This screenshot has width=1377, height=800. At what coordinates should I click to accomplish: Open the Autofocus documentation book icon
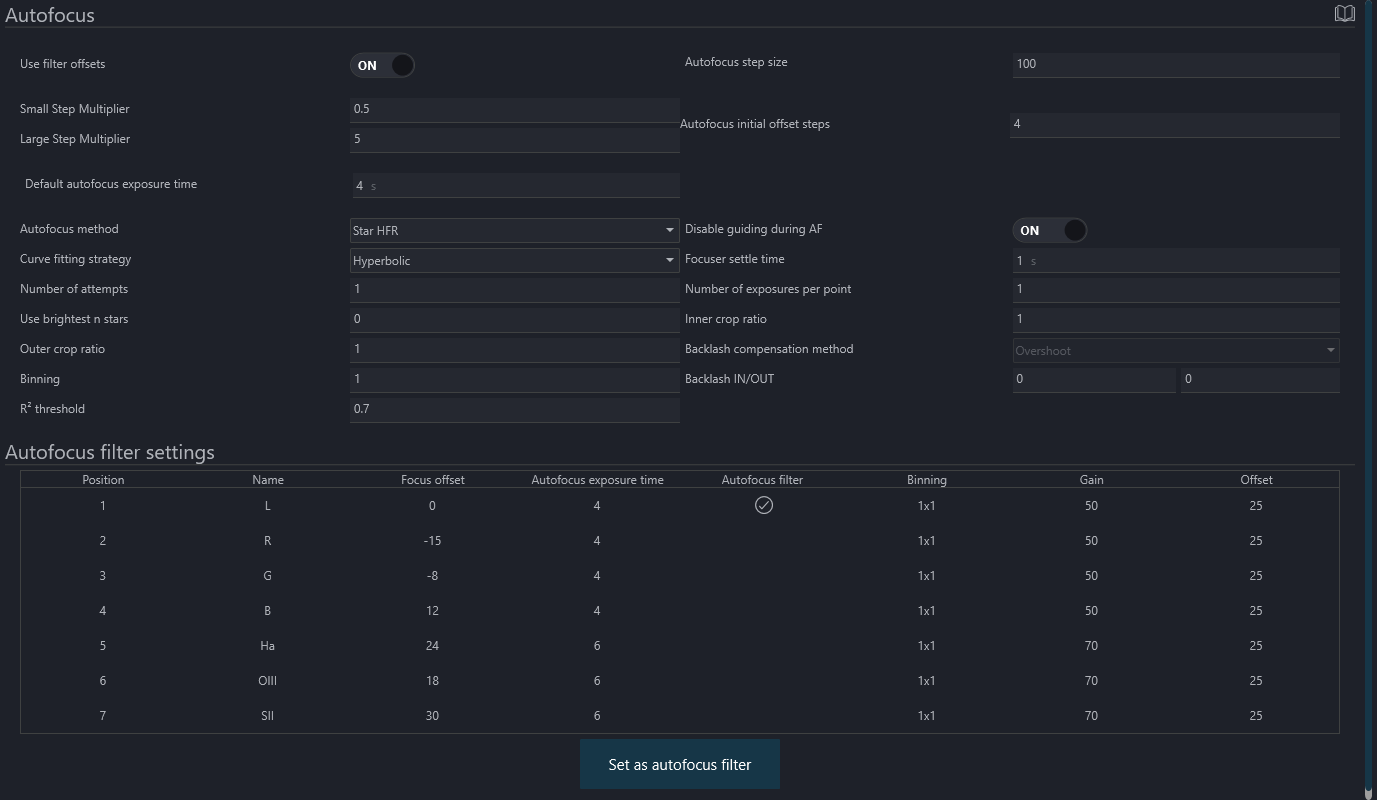1344,14
